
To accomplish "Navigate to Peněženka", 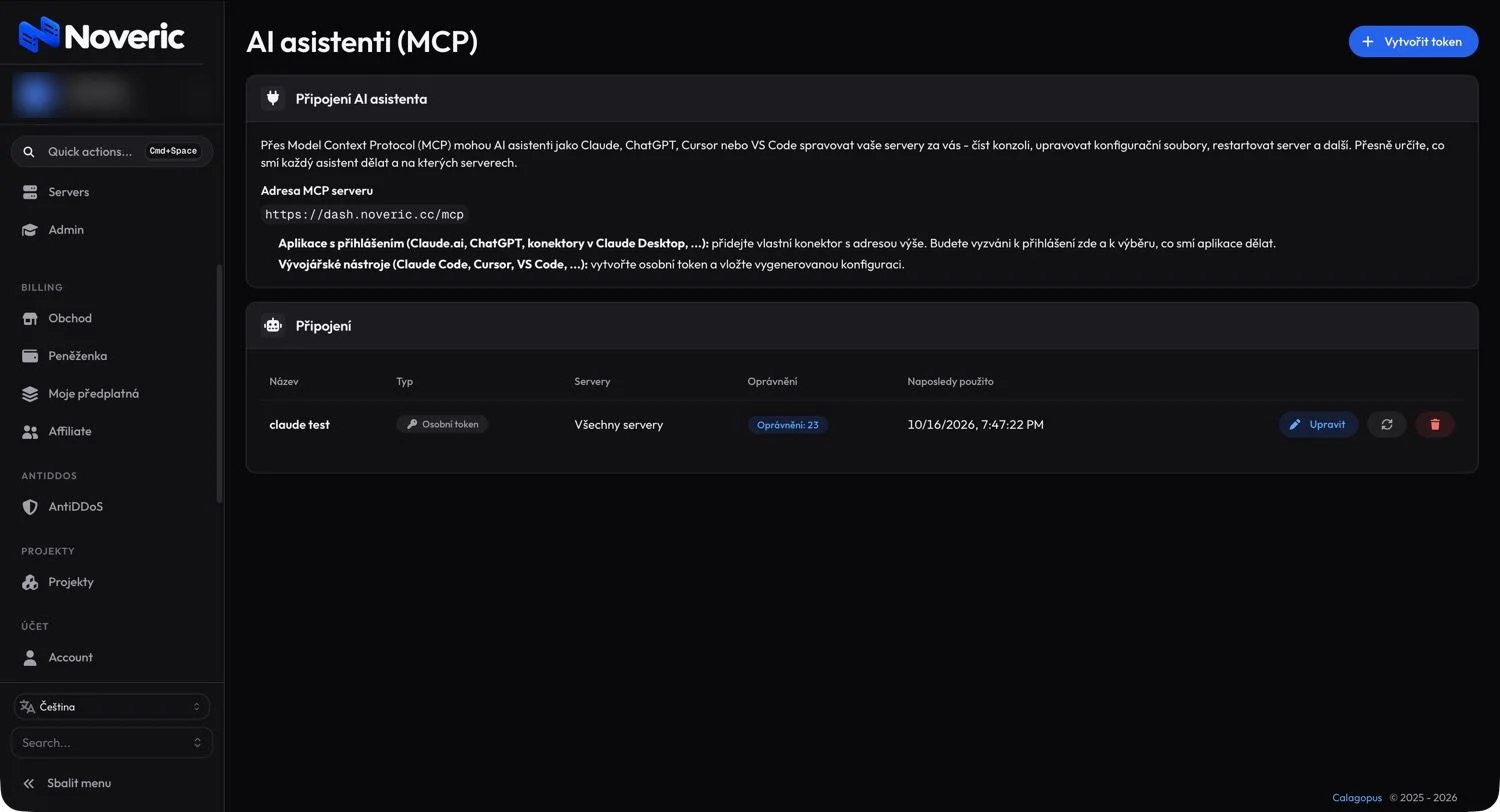I will [112, 356].
